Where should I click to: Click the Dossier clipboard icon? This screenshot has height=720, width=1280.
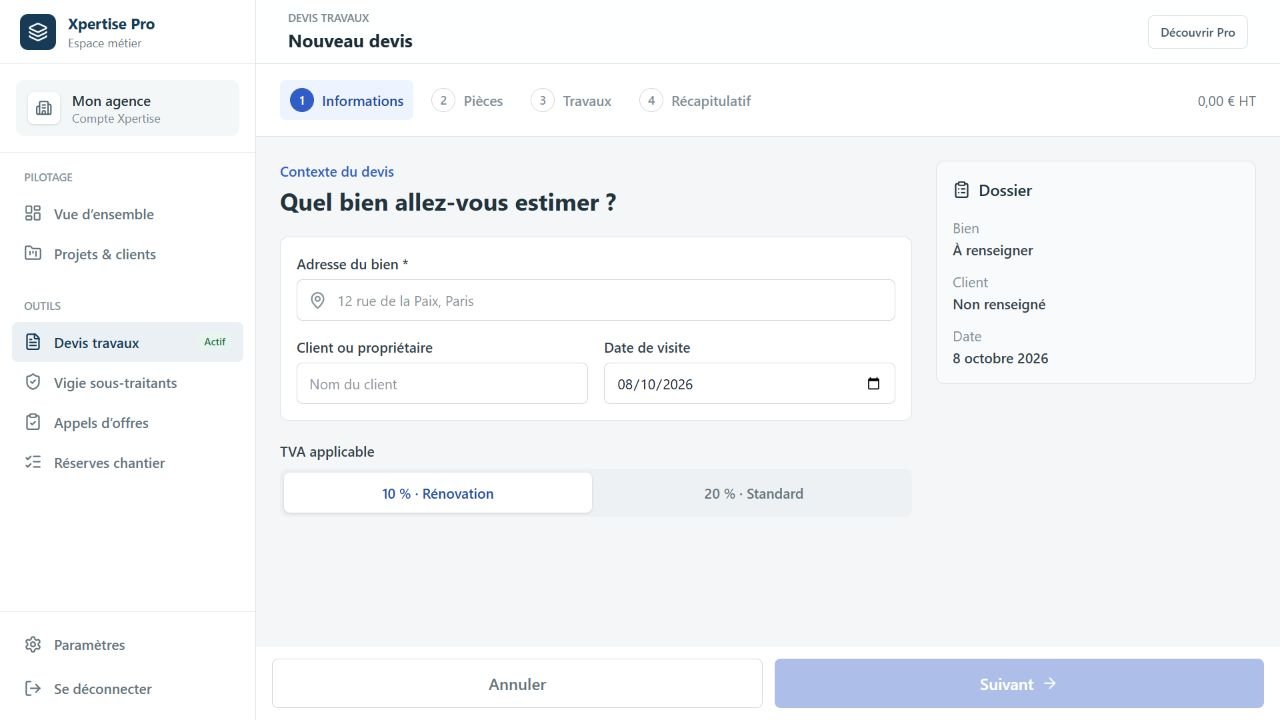pyautogui.click(x=962, y=190)
